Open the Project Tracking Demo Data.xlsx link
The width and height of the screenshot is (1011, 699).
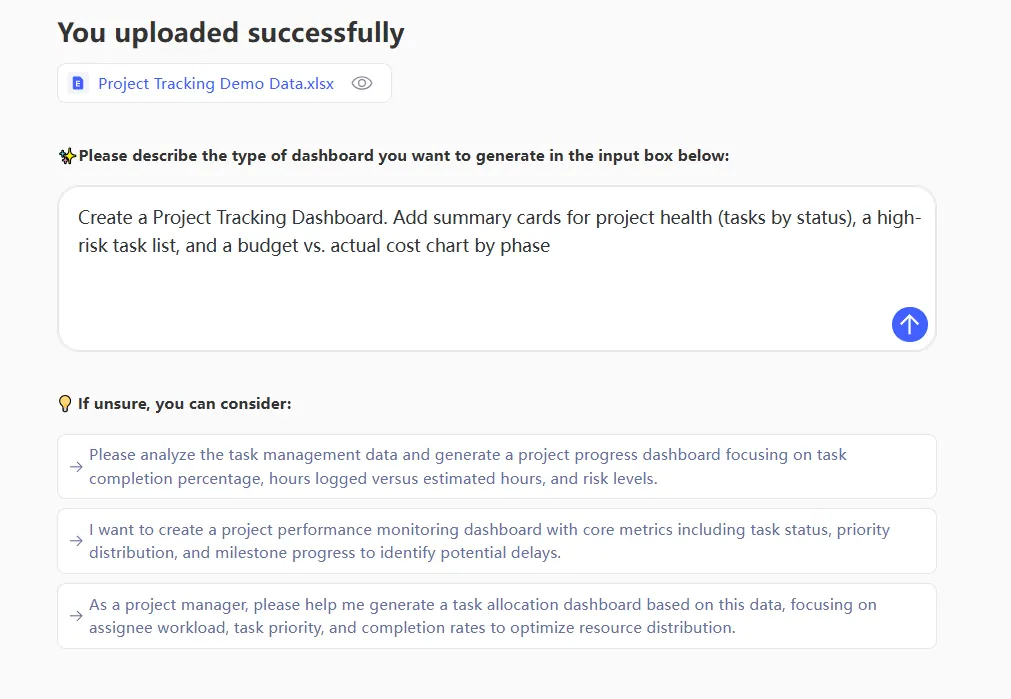coord(216,83)
